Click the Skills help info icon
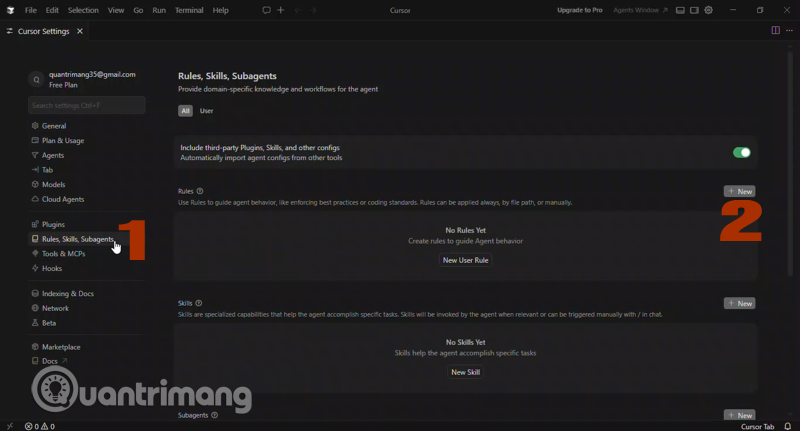Screen dimensions: 800x431 [x=199, y=303]
